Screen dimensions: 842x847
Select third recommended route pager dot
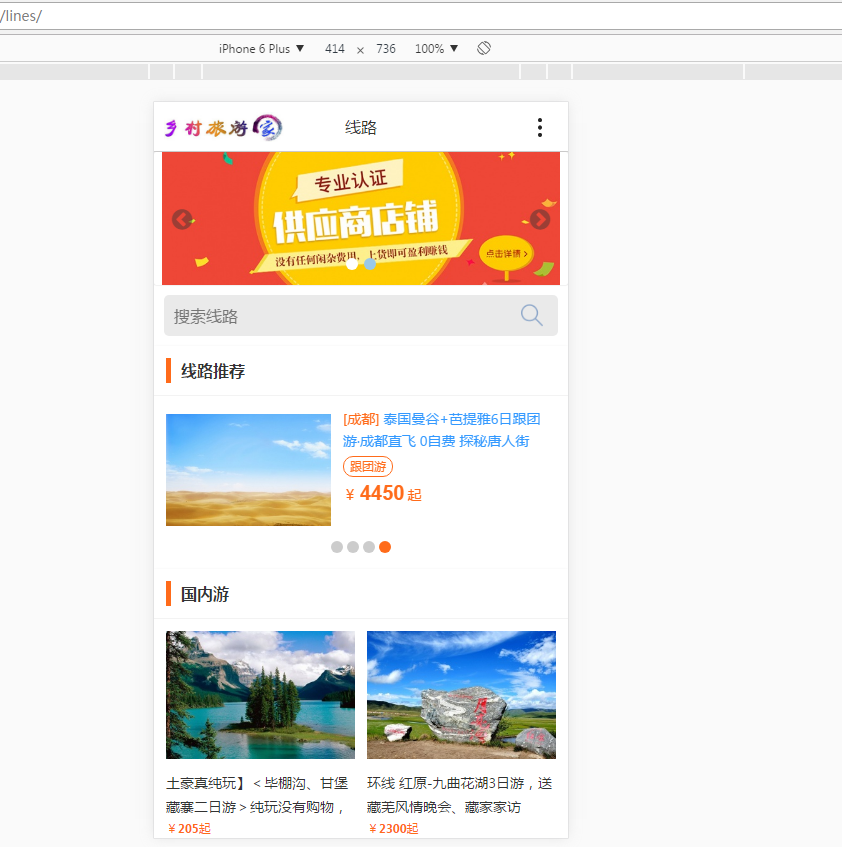pos(369,547)
